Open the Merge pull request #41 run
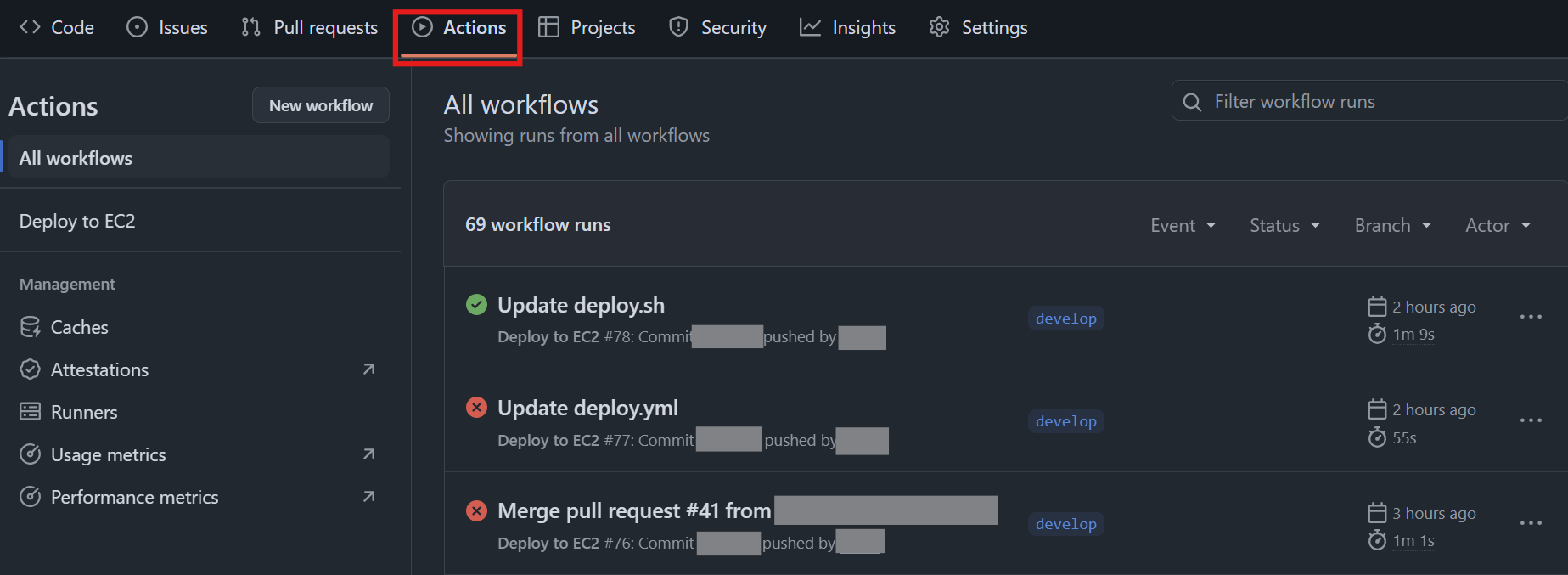1568x575 pixels. [634, 510]
